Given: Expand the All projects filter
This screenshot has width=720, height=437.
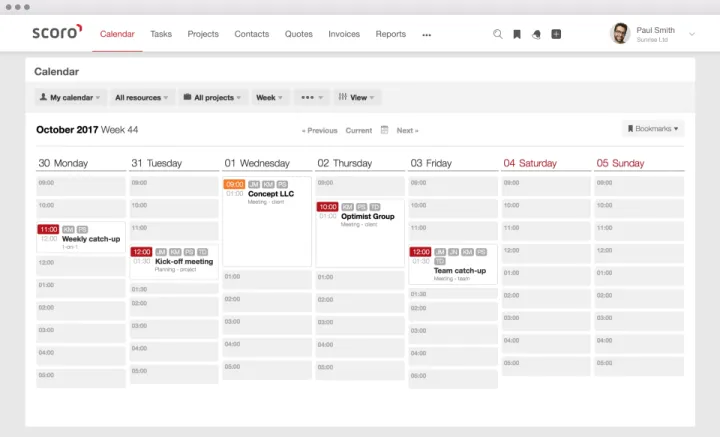Looking at the screenshot, I should [x=213, y=98].
